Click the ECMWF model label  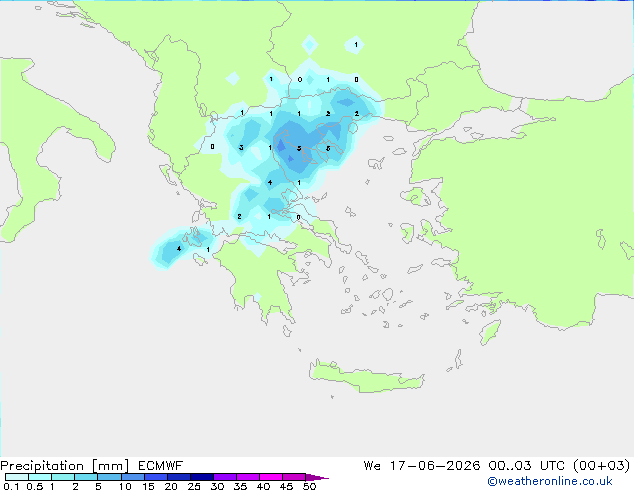(161, 466)
